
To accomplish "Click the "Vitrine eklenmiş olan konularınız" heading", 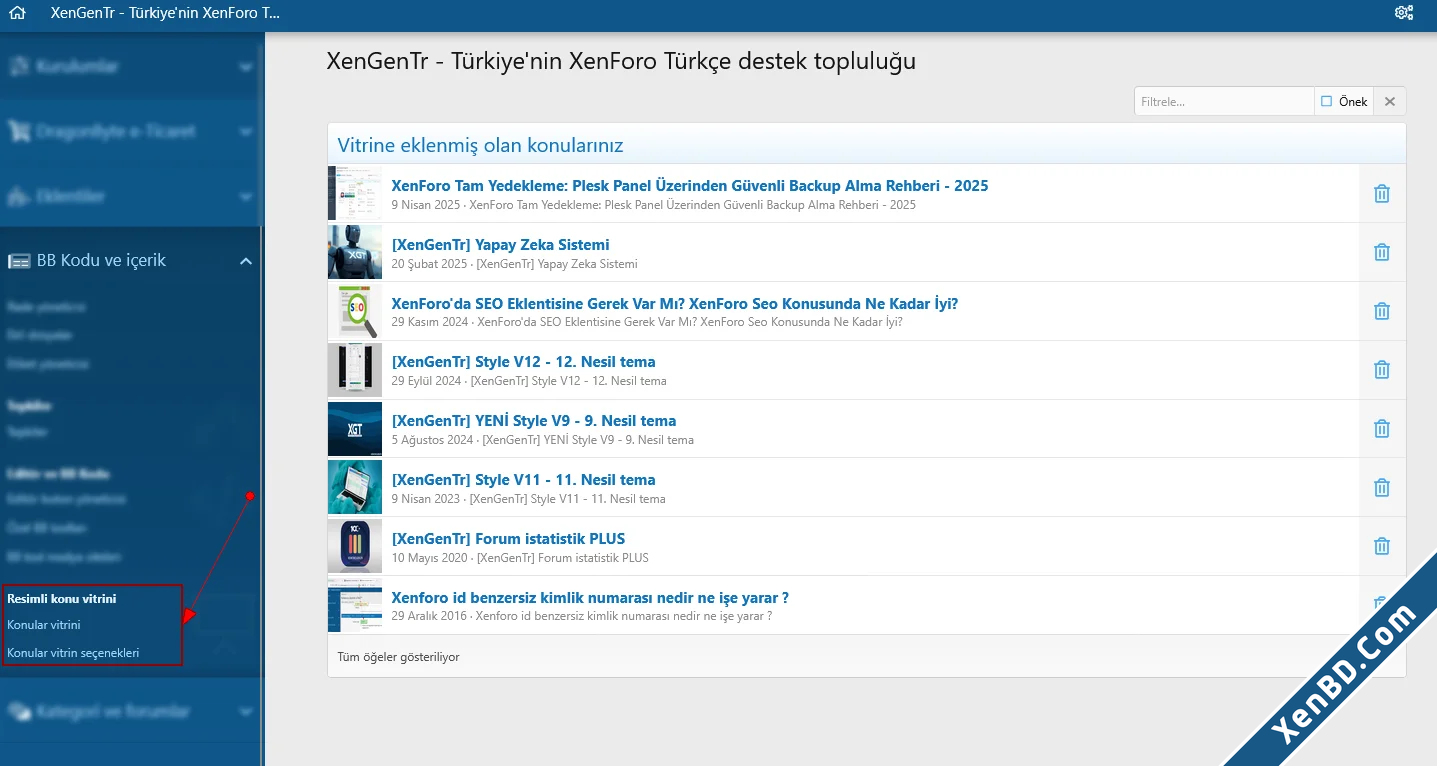I will pos(480,145).
